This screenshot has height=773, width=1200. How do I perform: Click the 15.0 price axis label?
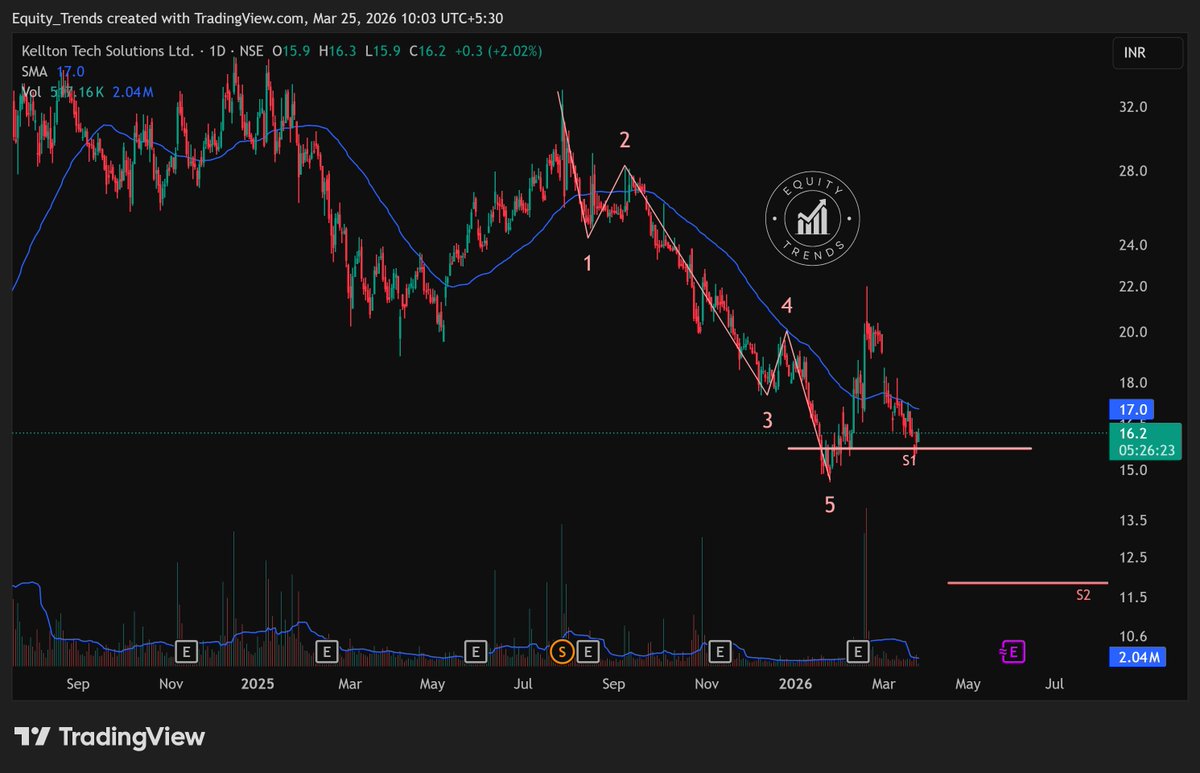click(x=1132, y=470)
